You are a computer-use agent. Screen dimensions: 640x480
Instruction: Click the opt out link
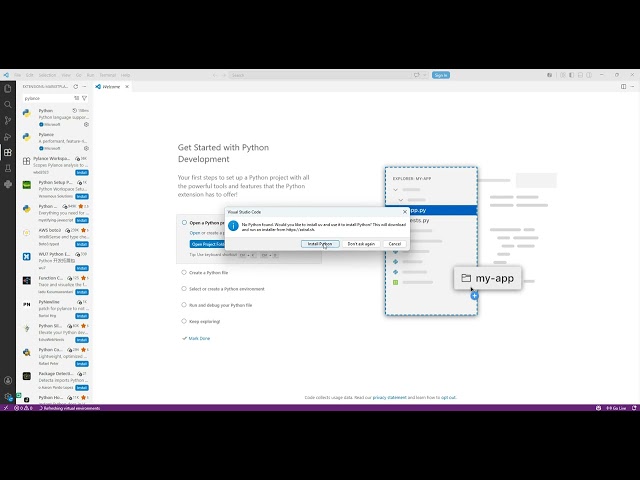[448, 398]
